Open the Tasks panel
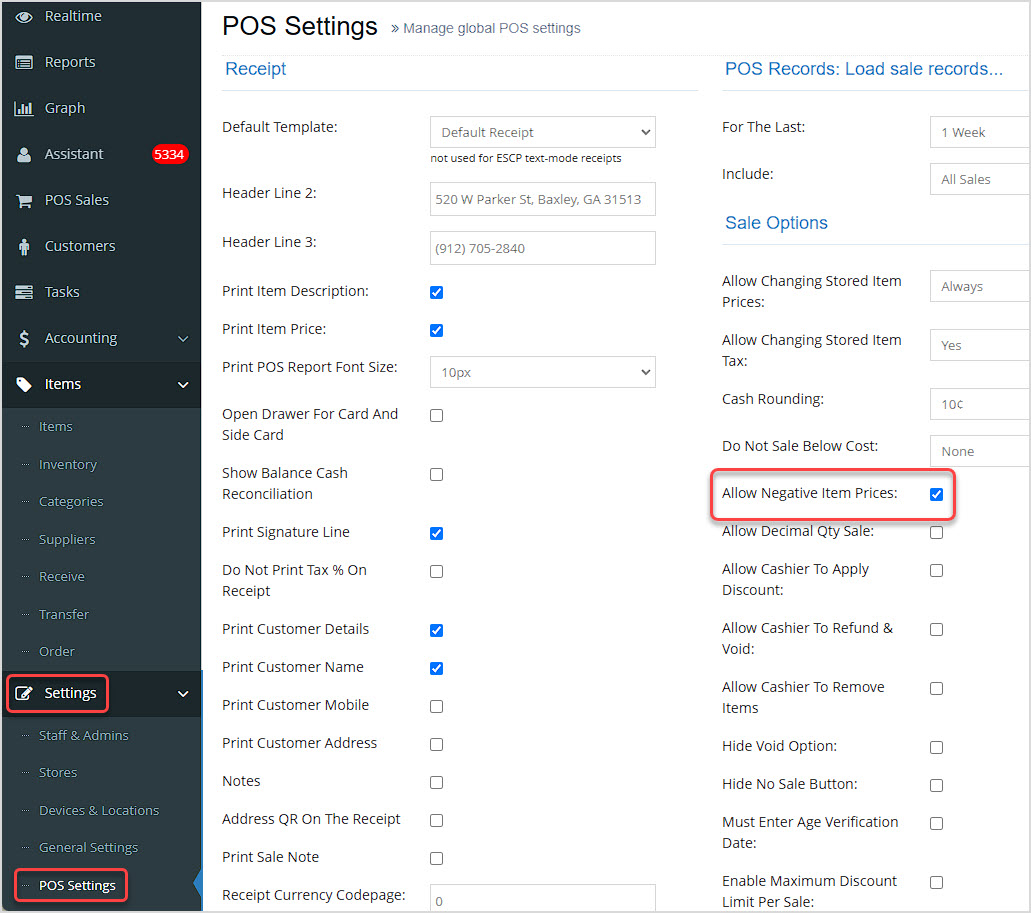 [62, 291]
